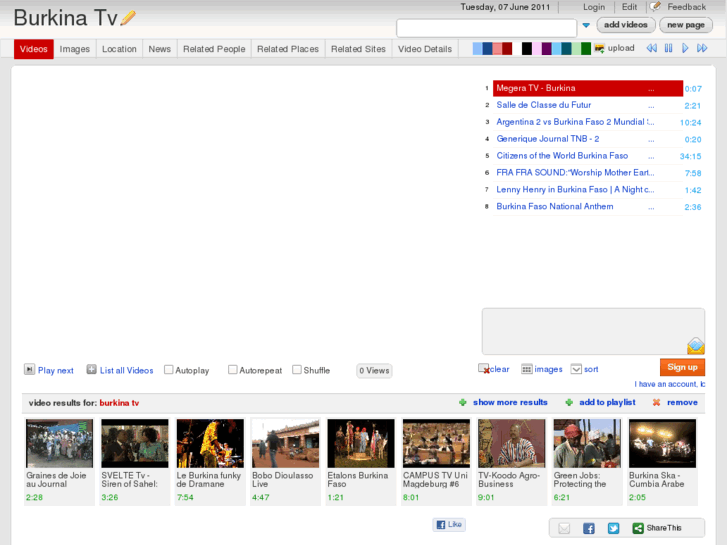727x545 pixels.
Task: Click the Play next icon
Action: coord(29,370)
